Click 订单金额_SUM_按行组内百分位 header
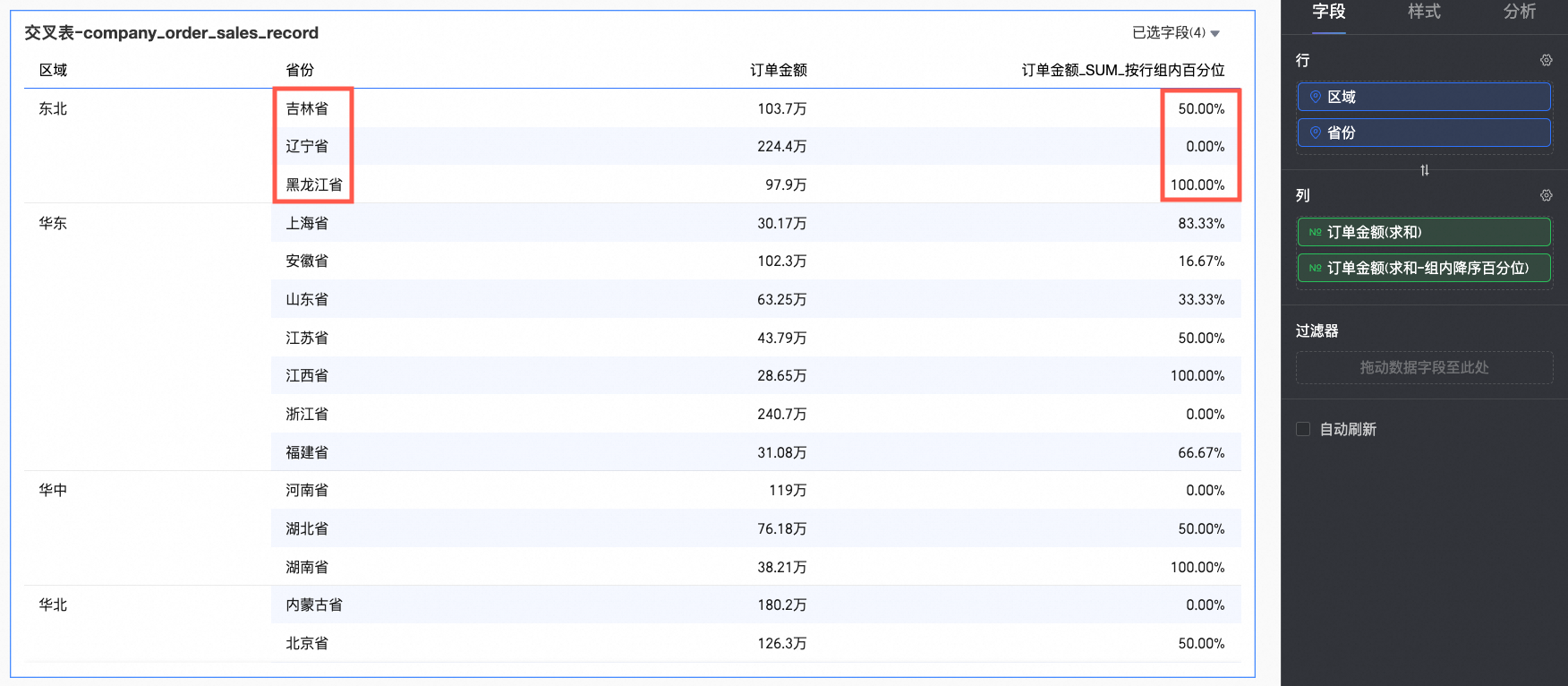This screenshot has height=686, width=1568. pos(1123,70)
